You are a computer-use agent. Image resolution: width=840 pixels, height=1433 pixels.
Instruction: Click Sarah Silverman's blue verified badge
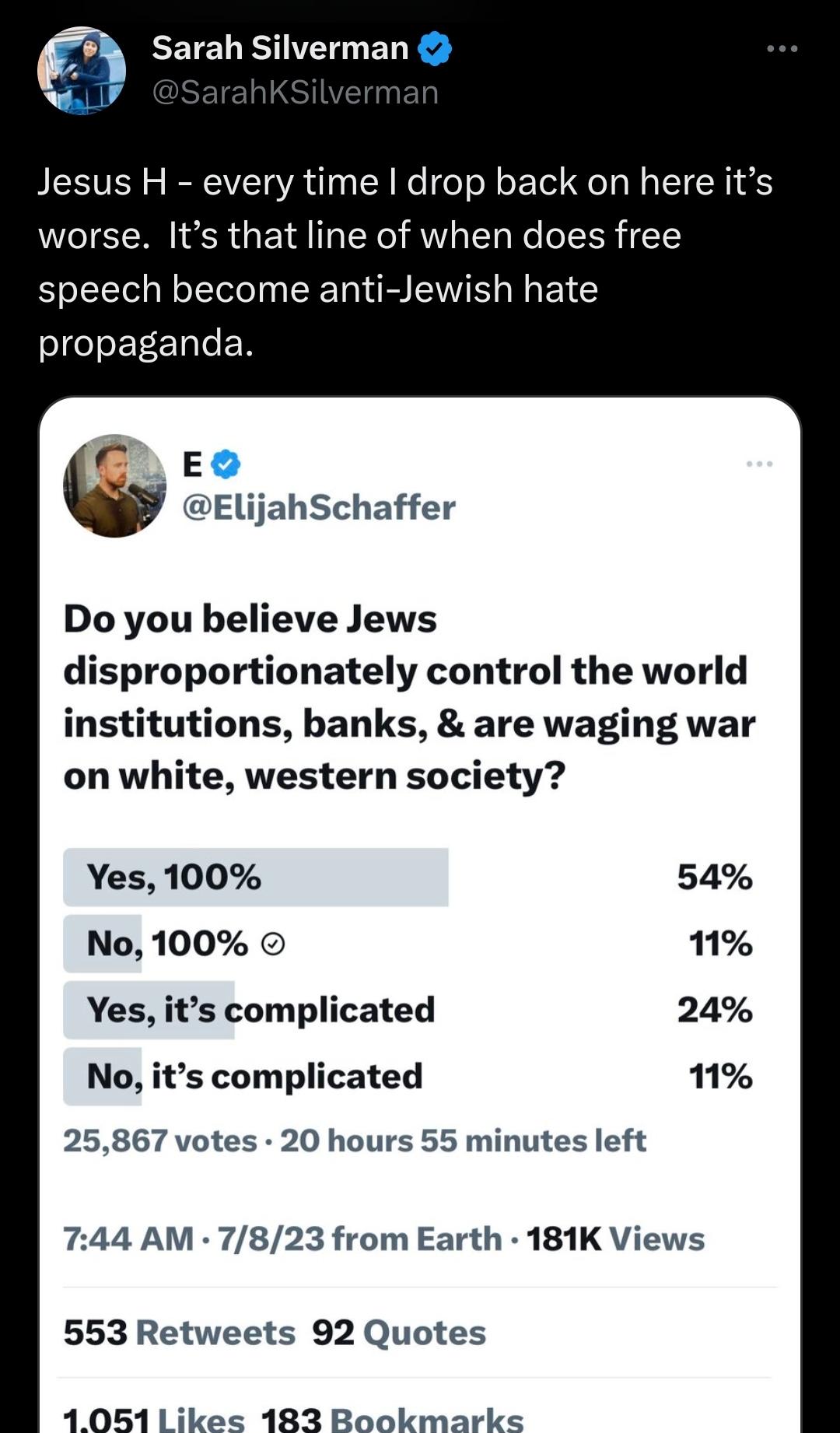pyautogui.click(x=435, y=48)
